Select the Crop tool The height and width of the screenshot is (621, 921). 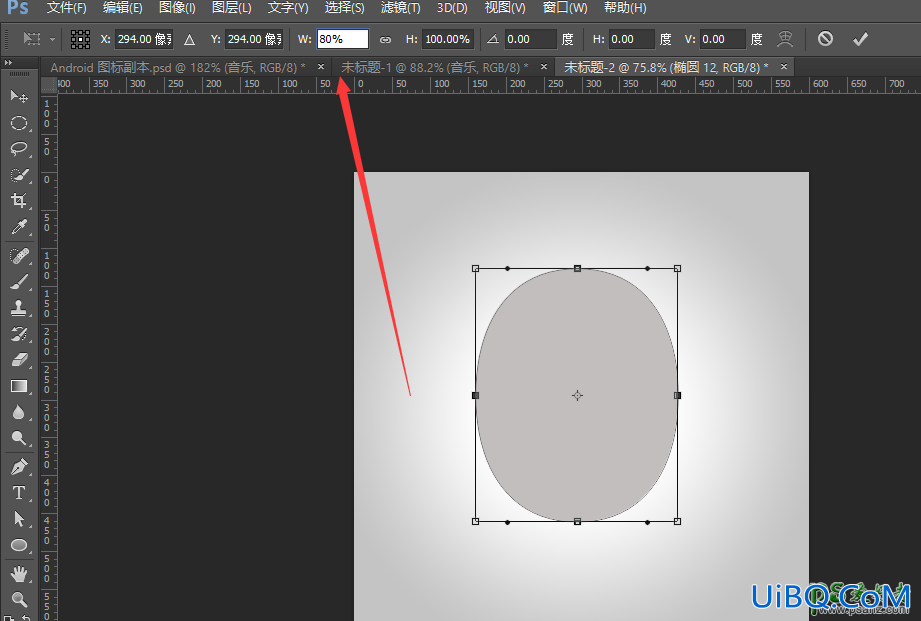point(19,201)
